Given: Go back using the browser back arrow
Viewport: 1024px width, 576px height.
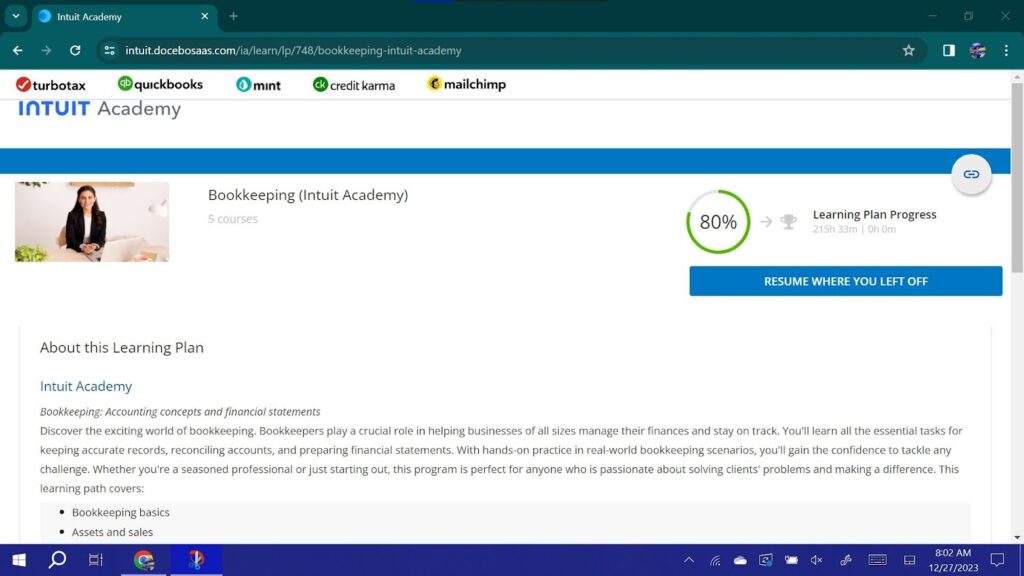Looking at the screenshot, I should coord(18,50).
